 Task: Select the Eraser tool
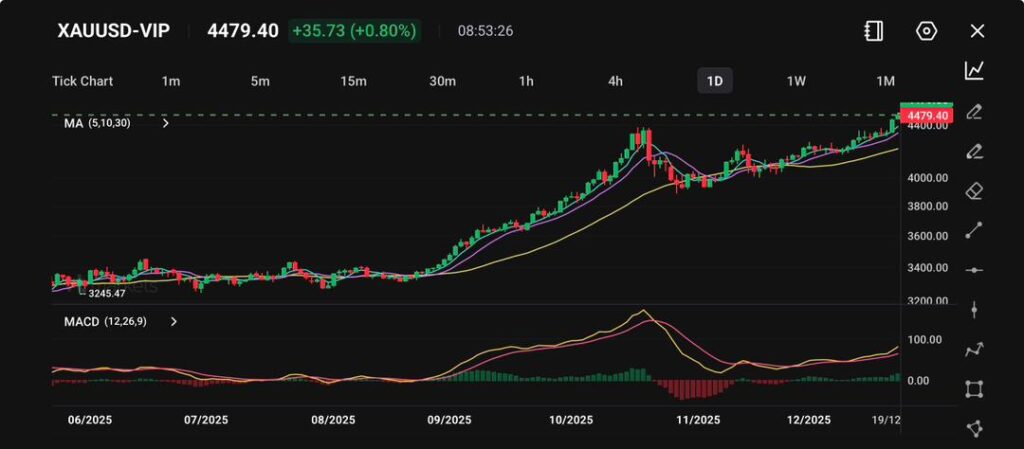(x=974, y=190)
